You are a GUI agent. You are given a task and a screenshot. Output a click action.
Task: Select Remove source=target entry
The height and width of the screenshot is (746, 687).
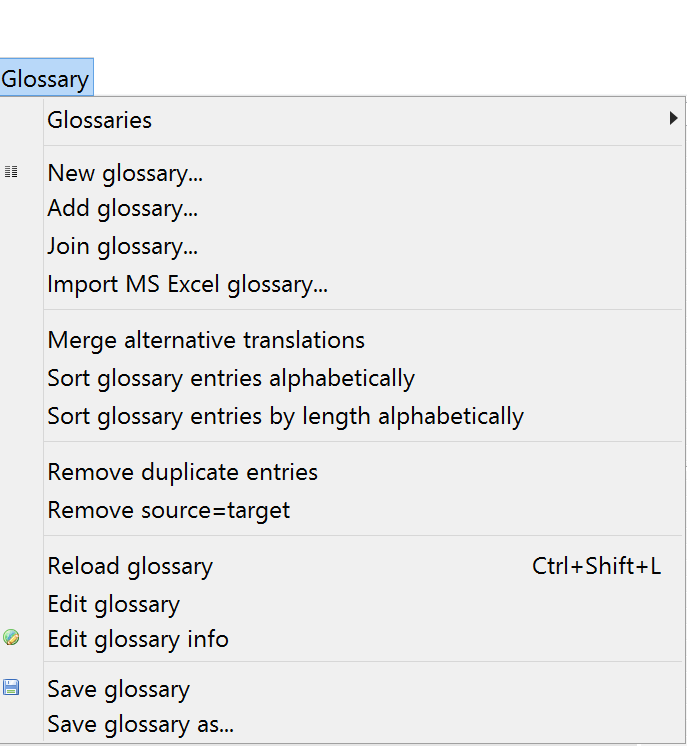(x=168, y=510)
